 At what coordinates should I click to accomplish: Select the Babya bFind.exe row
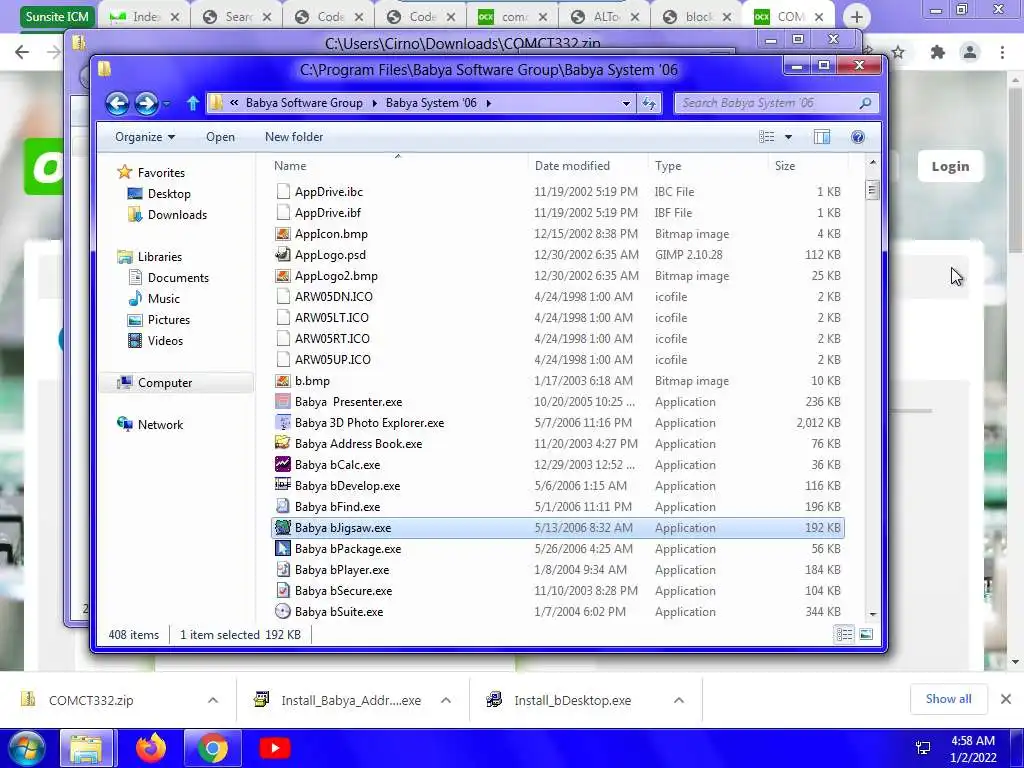coord(558,507)
